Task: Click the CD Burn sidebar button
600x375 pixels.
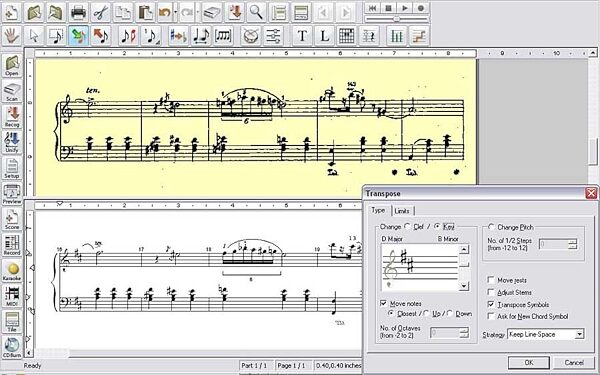Action: point(12,348)
